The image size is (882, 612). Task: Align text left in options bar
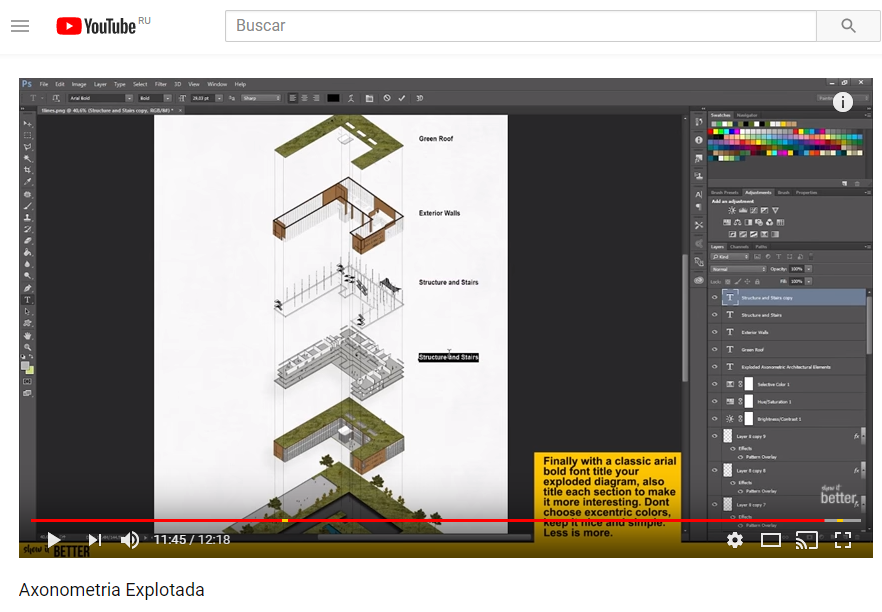tap(292, 98)
